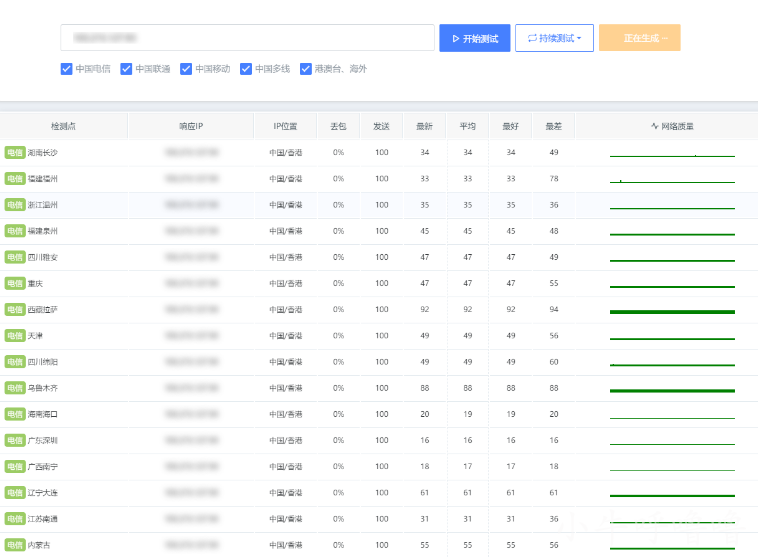Click packet loss 0% in 内蒙古 row
Image resolution: width=758 pixels, height=557 pixels.
[x=338, y=545]
